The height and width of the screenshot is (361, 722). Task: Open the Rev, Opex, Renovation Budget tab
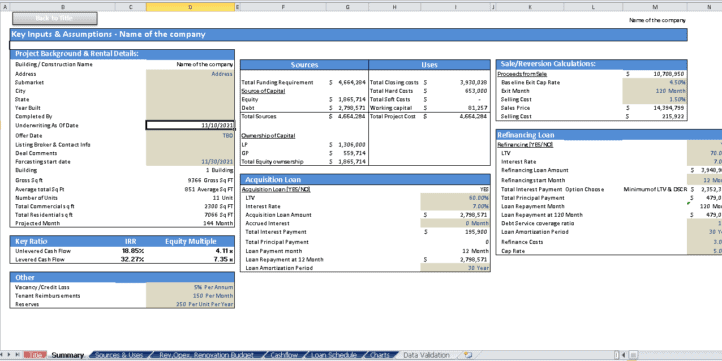(206, 355)
